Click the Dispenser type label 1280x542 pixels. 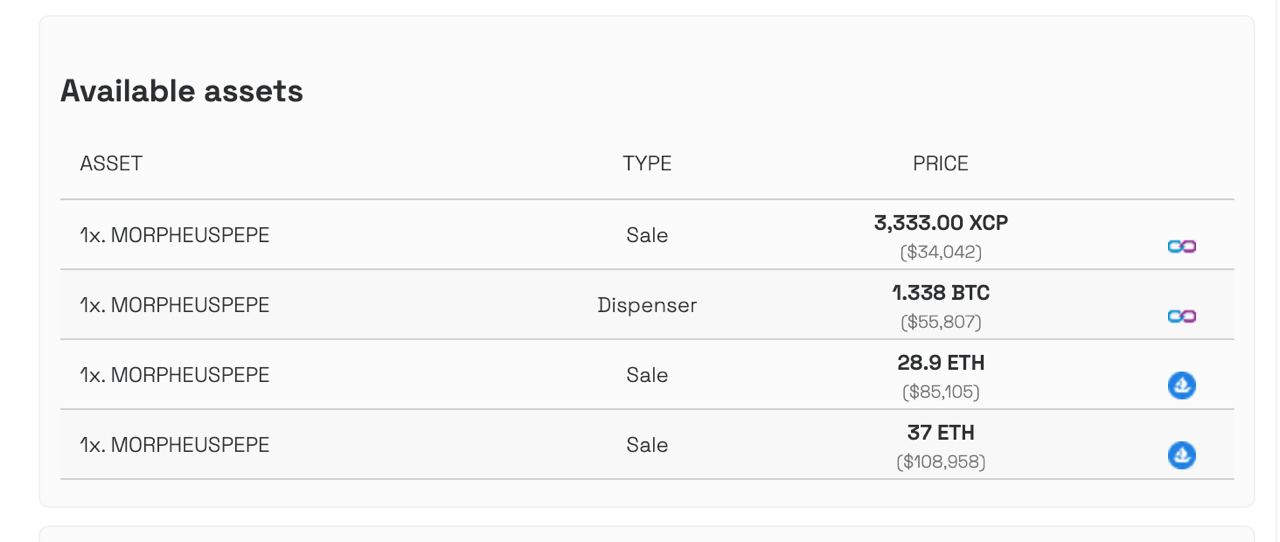click(x=647, y=305)
